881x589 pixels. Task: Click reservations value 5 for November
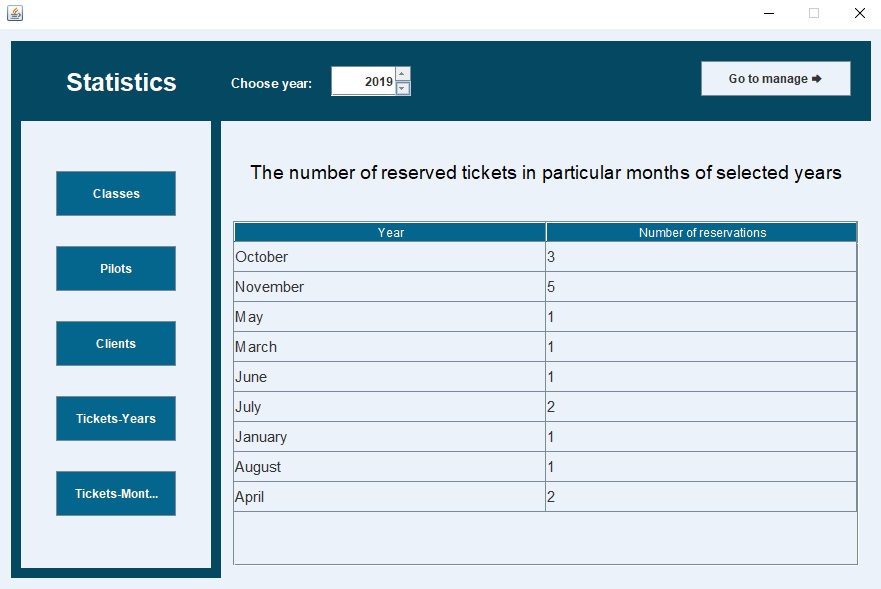(701, 287)
